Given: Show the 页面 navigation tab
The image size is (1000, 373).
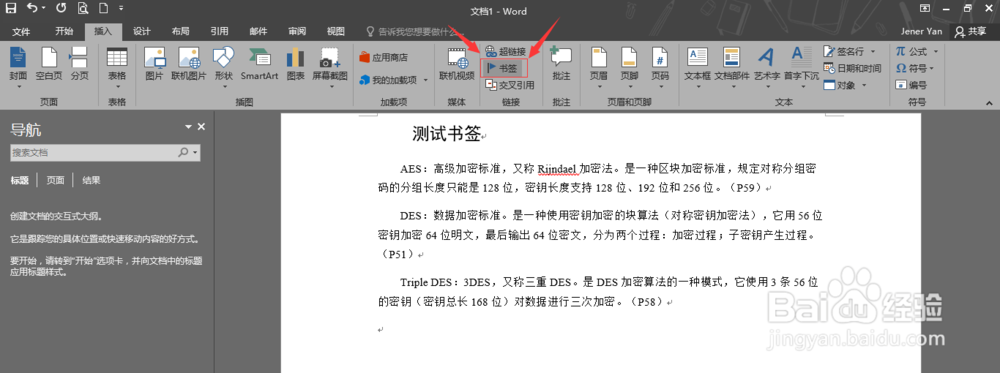Looking at the screenshot, I should tap(55, 180).
